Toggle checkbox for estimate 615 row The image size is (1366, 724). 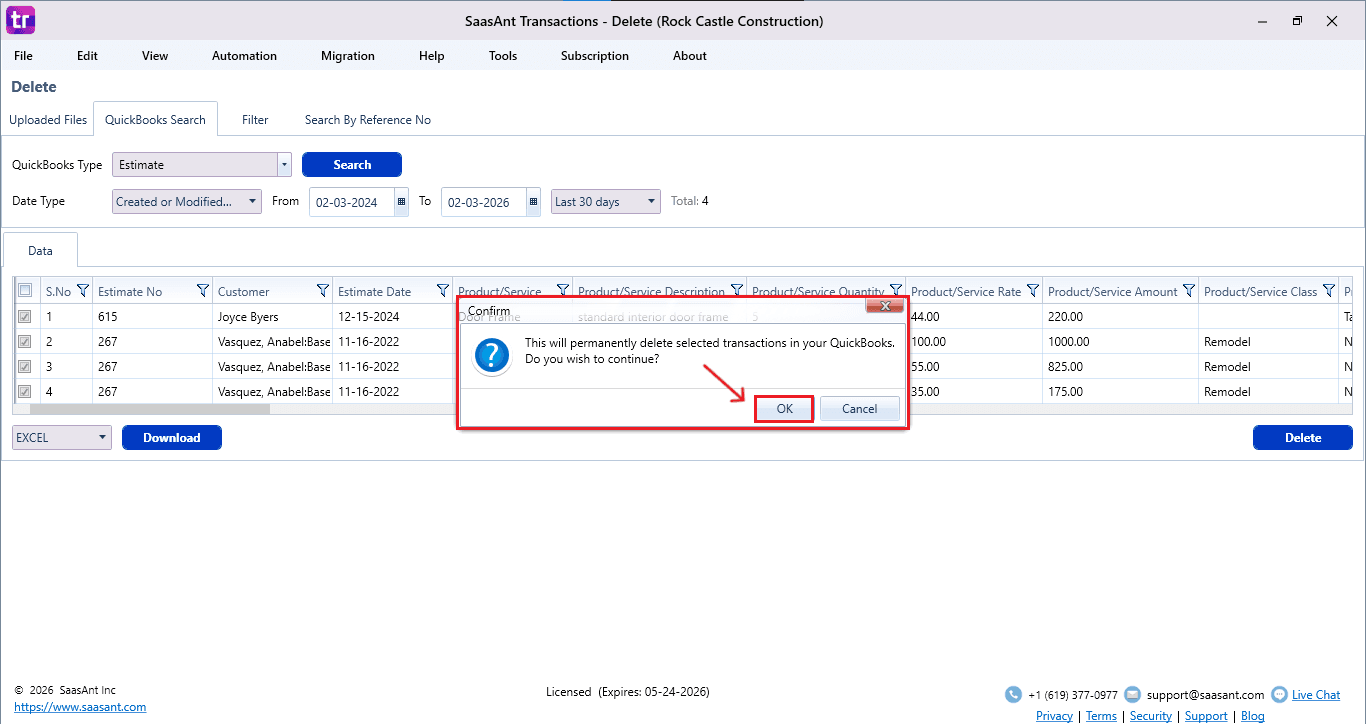(x=25, y=317)
